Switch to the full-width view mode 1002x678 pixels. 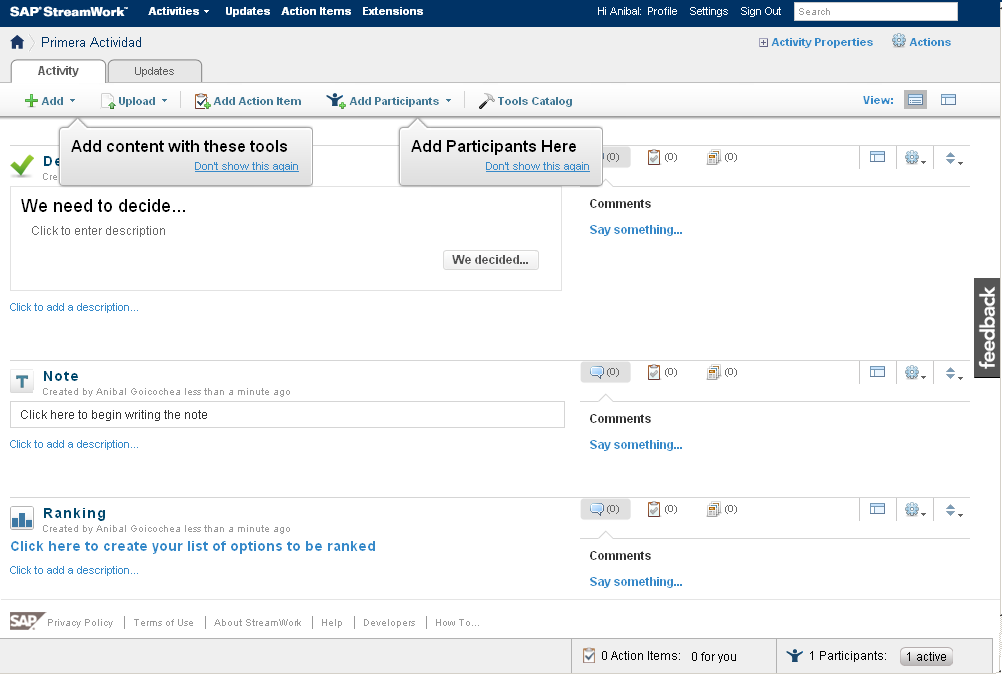pyautogui.click(x=915, y=100)
